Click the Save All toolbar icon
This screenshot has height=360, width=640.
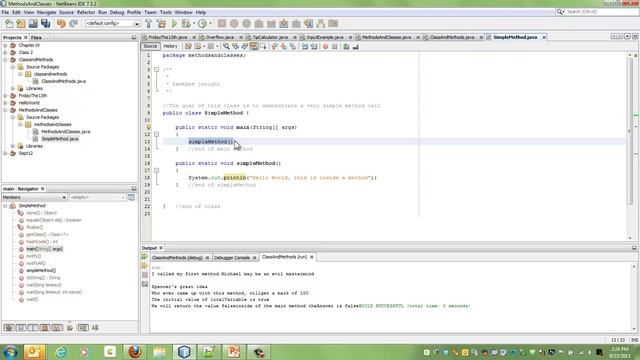tap(45, 24)
